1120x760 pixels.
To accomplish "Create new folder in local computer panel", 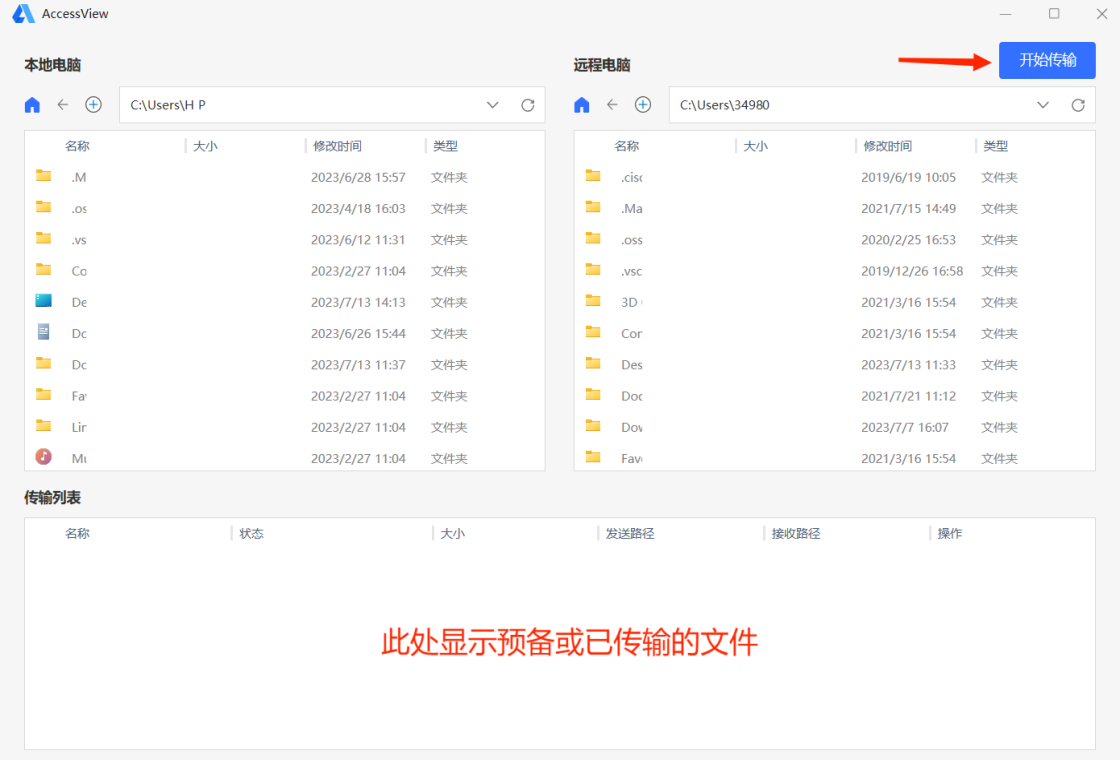I will pos(94,105).
